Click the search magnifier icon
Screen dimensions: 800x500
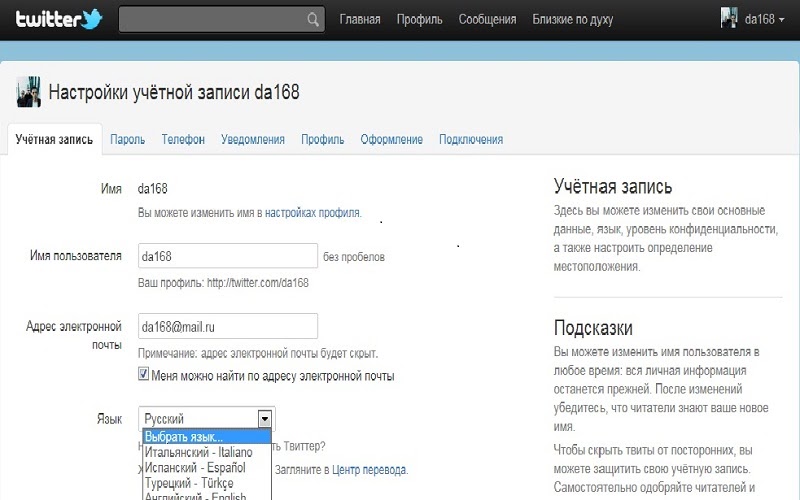(x=313, y=20)
